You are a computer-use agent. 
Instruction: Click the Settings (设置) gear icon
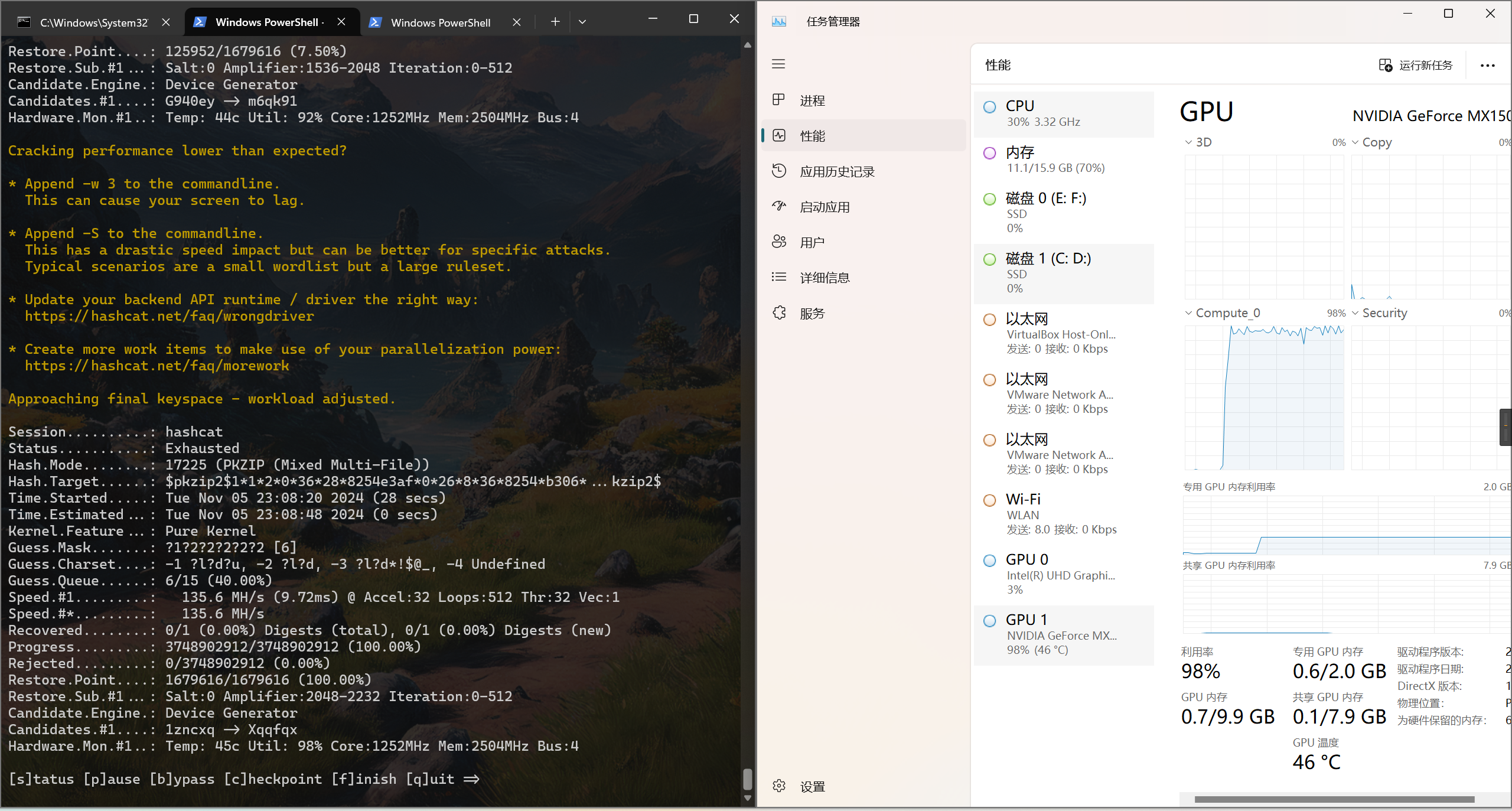click(x=779, y=786)
